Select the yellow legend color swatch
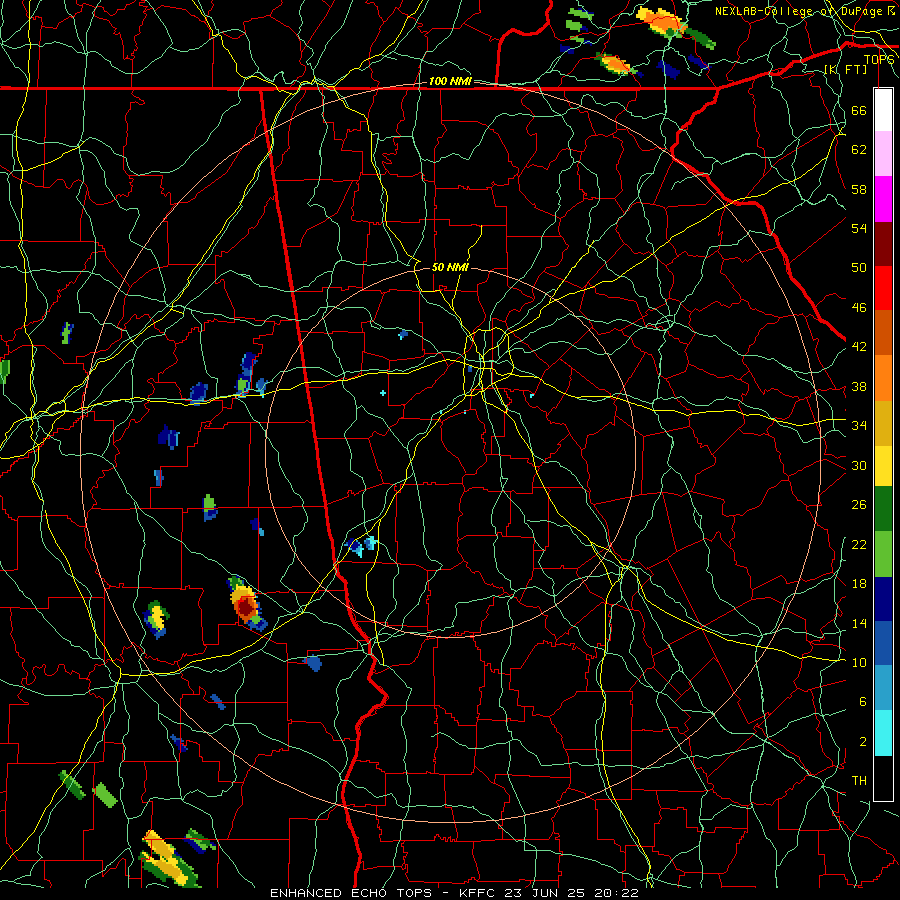 883,466
